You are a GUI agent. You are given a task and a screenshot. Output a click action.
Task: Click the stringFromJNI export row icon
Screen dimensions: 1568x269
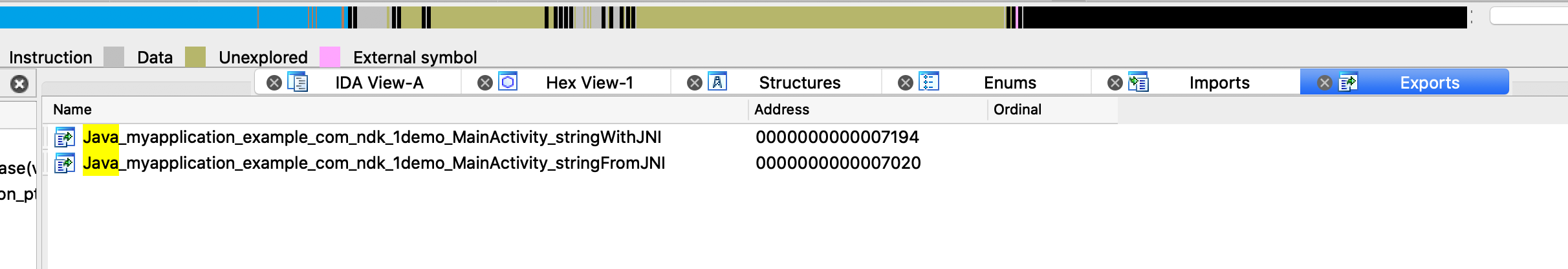65,163
